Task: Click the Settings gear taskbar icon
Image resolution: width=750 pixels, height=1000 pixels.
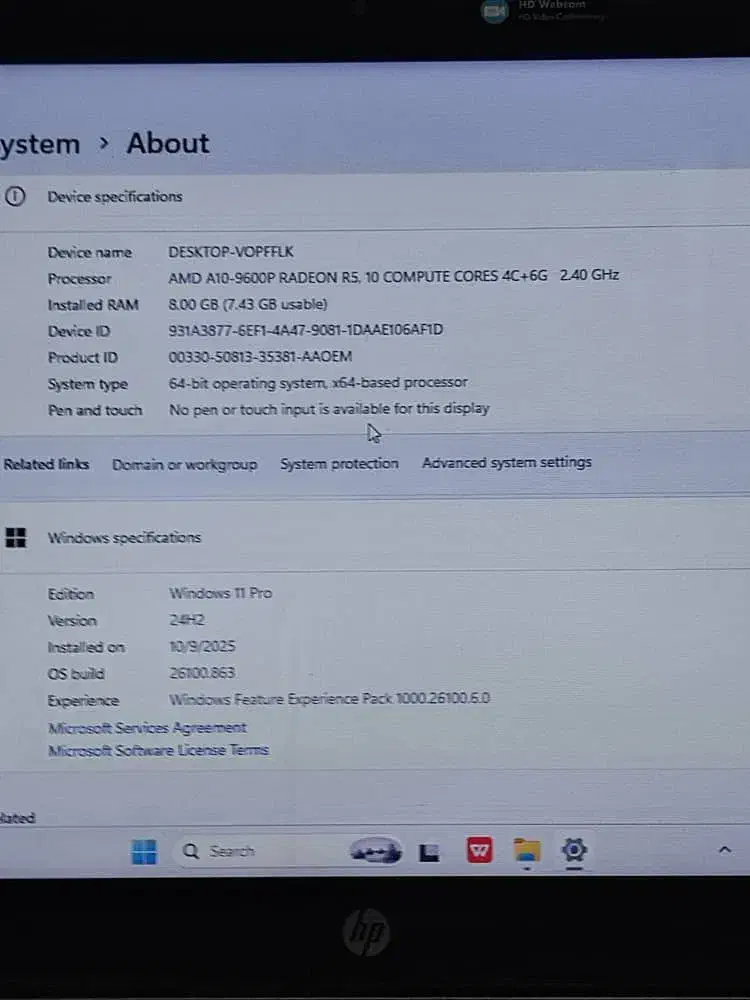Action: pyautogui.click(x=574, y=850)
